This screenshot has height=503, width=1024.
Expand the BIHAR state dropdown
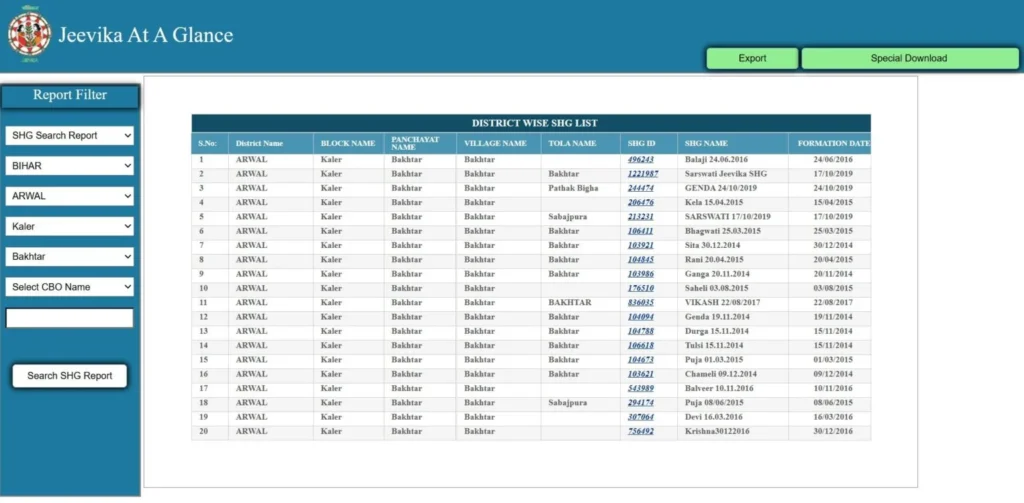tap(69, 166)
